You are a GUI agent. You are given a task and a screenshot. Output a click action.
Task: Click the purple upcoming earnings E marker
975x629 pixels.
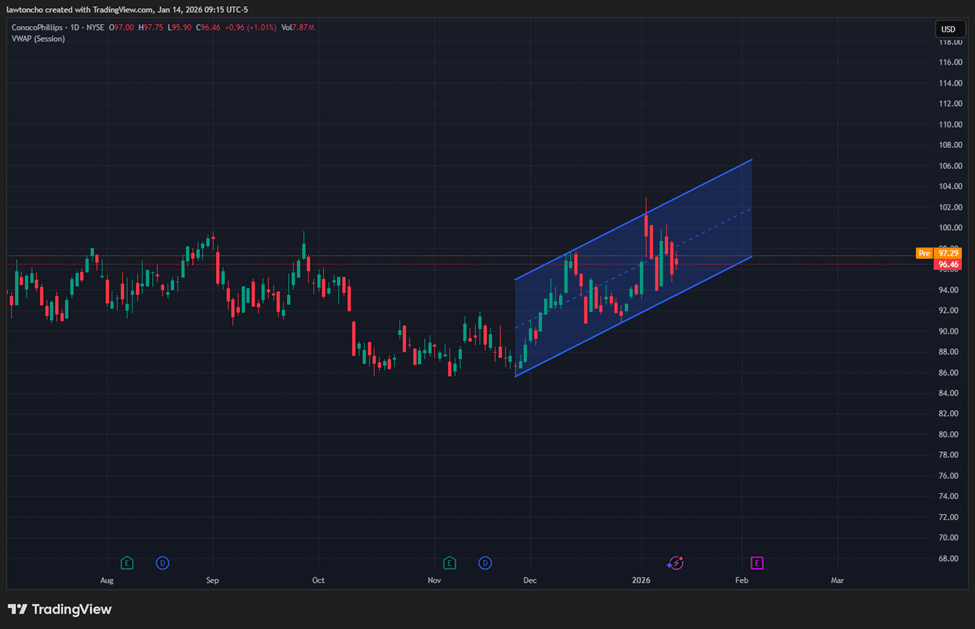tap(757, 563)
